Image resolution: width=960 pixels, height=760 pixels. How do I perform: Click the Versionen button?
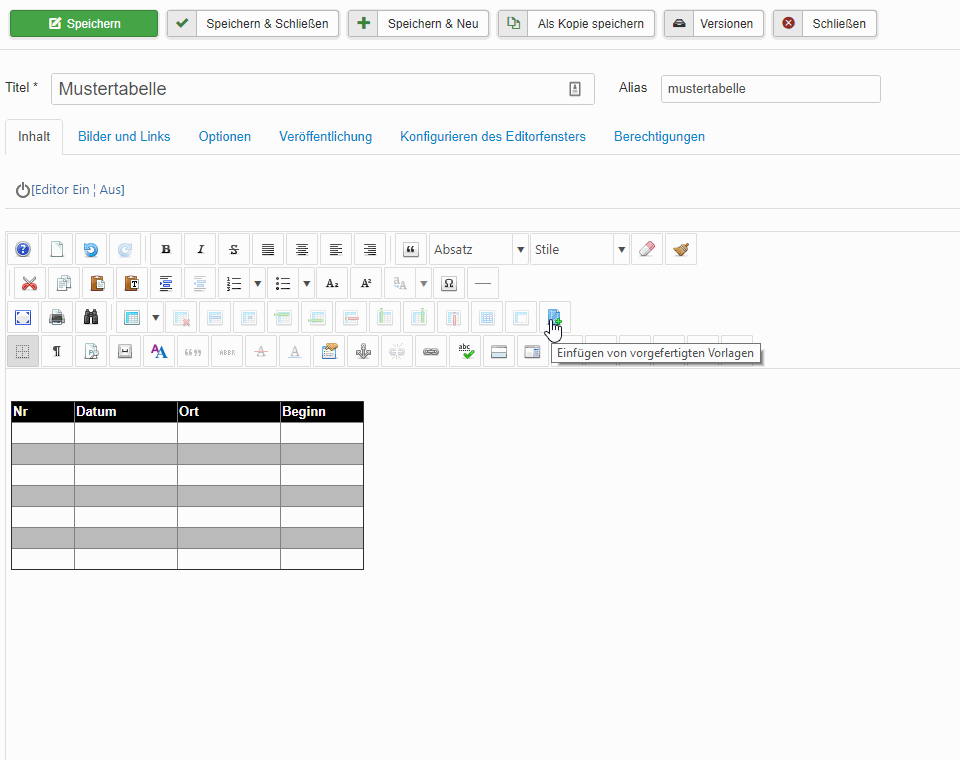(x=713, y=23)
